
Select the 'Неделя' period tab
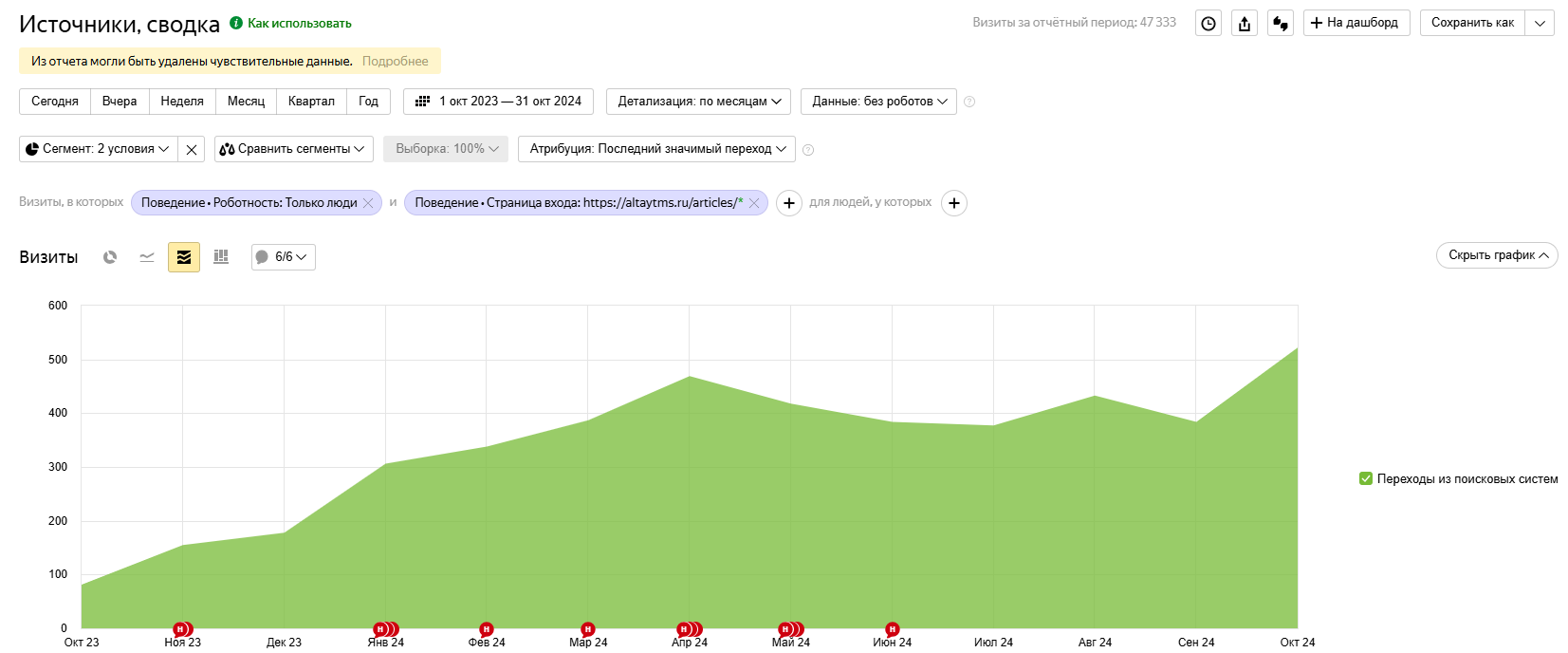[x=182, y=102]
